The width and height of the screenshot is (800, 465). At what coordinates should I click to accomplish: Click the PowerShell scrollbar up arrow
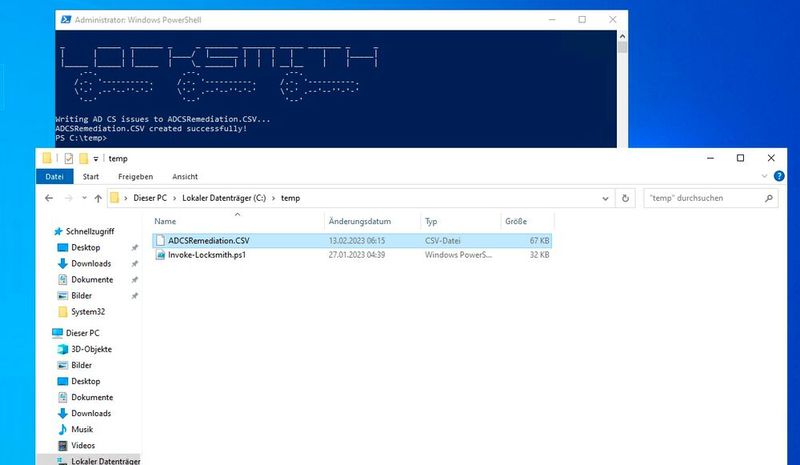(x=622, y=36)
